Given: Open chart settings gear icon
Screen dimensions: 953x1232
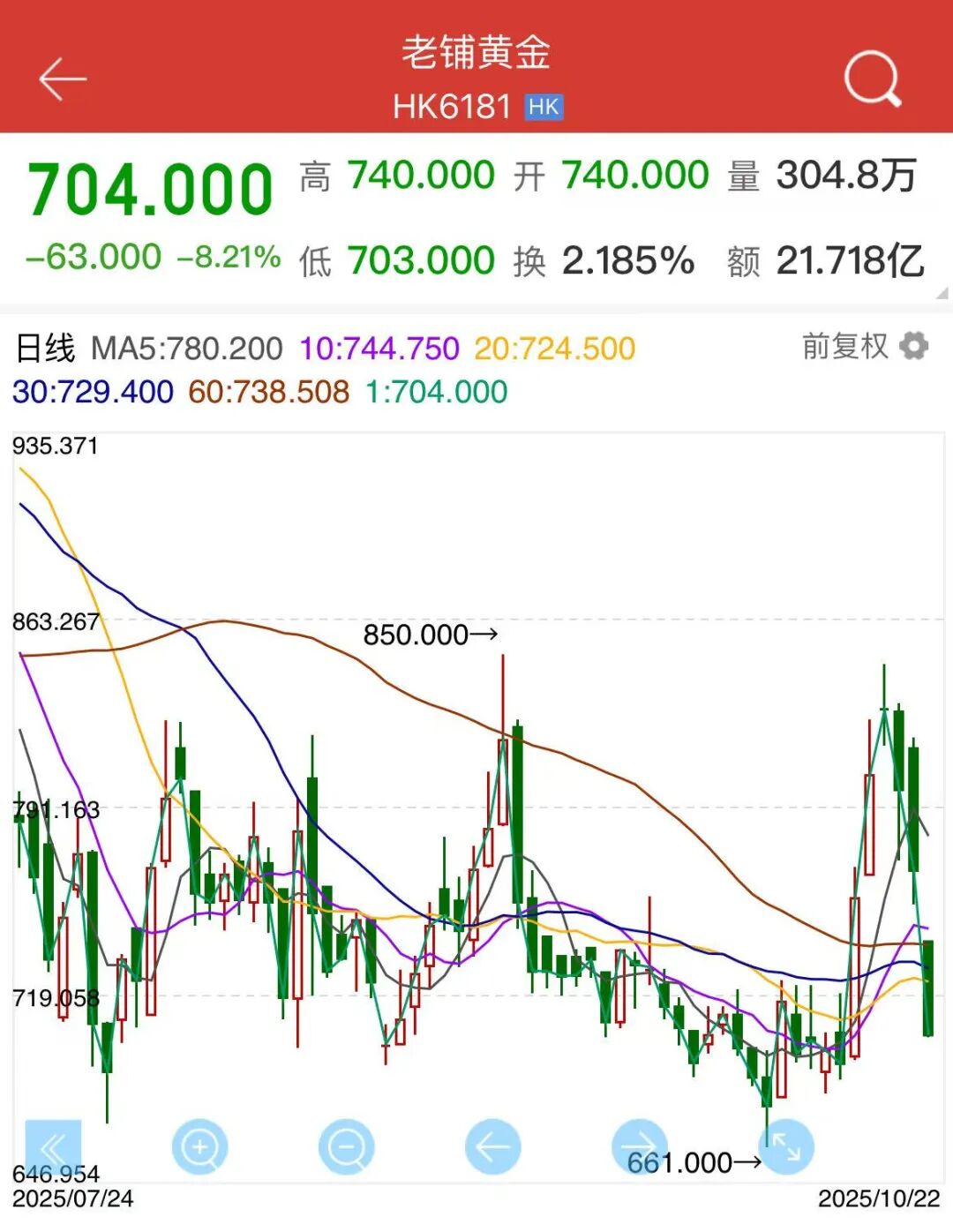Looking at the screenshot, I should point(914,346).
